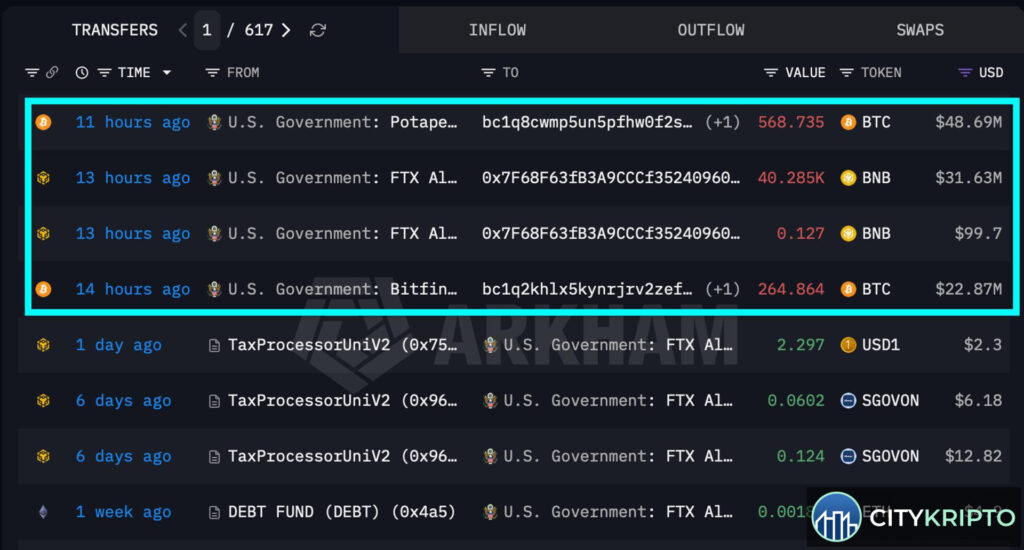
Task: Select the USD1 token
Action: 880,345
